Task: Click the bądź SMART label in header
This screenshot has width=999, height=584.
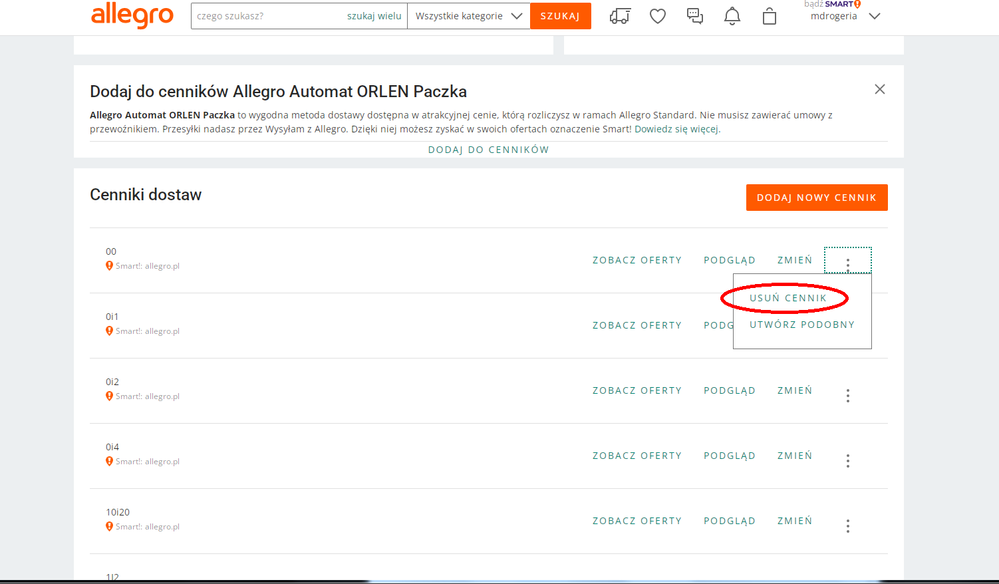Action: tap(832, 4)
